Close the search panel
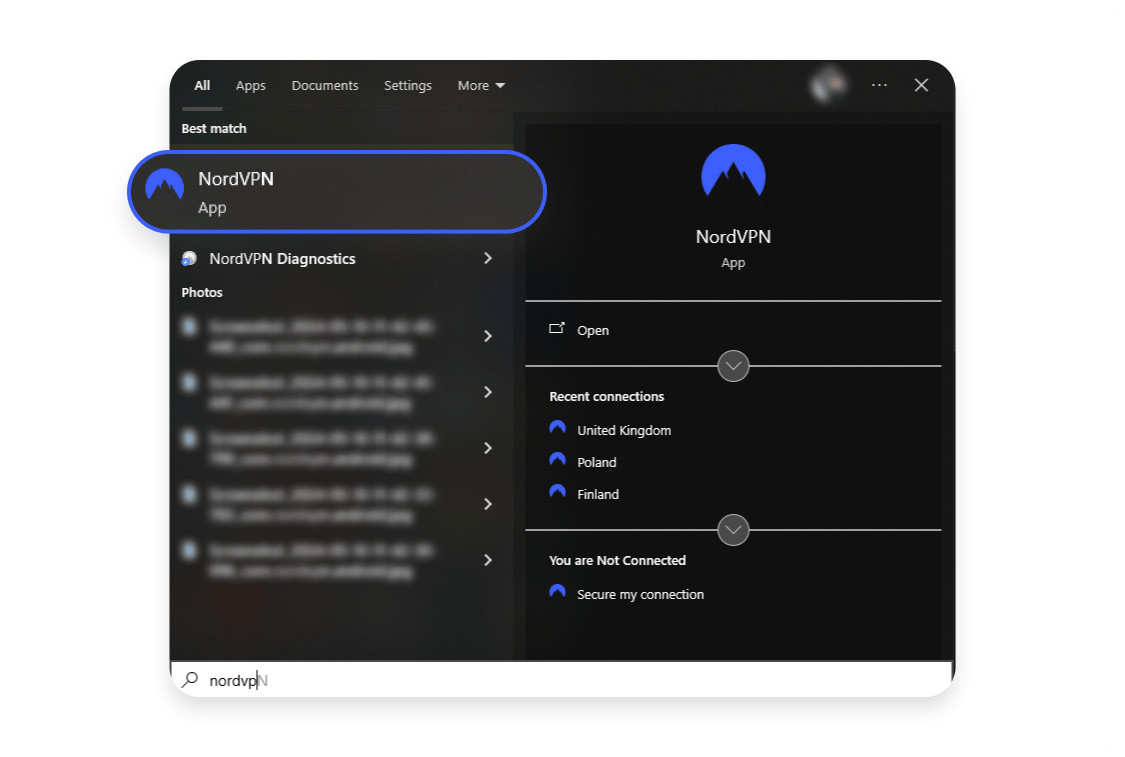This screenshot has width=1125, height=757. click(x=921, y=85)
